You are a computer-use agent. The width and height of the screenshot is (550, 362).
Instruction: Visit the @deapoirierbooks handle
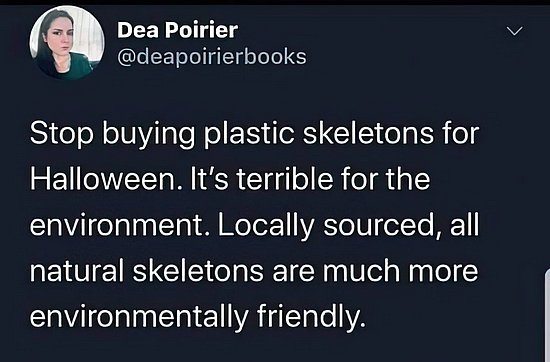pos(212,56)
